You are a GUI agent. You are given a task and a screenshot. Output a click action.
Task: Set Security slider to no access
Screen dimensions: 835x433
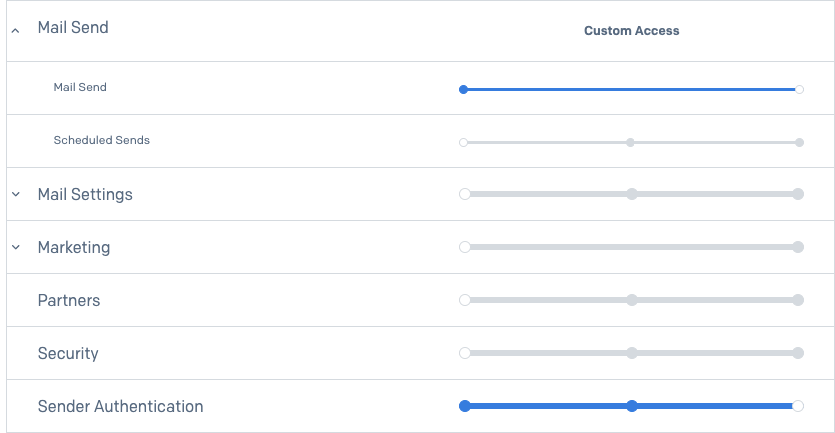[x=464, y=353]
